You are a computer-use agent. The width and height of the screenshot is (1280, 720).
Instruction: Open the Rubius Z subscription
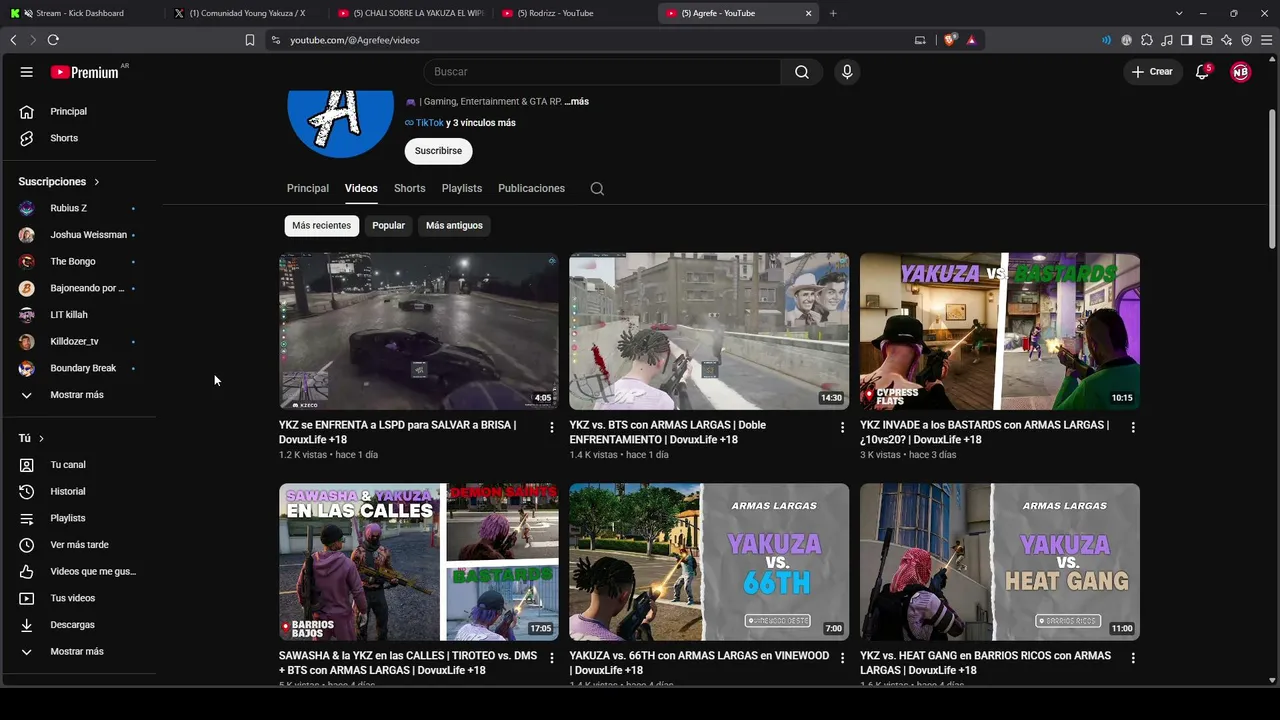[78, 208]
